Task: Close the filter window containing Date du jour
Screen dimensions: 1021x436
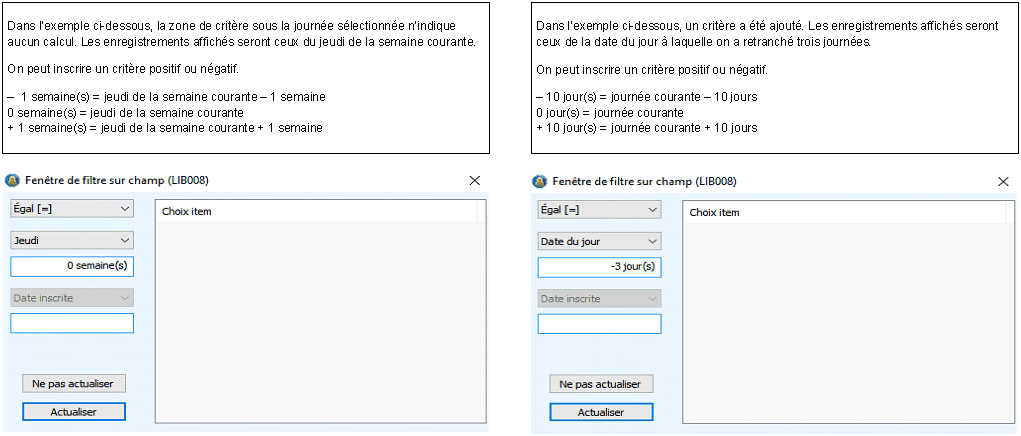Action: tap(1003, 181)
